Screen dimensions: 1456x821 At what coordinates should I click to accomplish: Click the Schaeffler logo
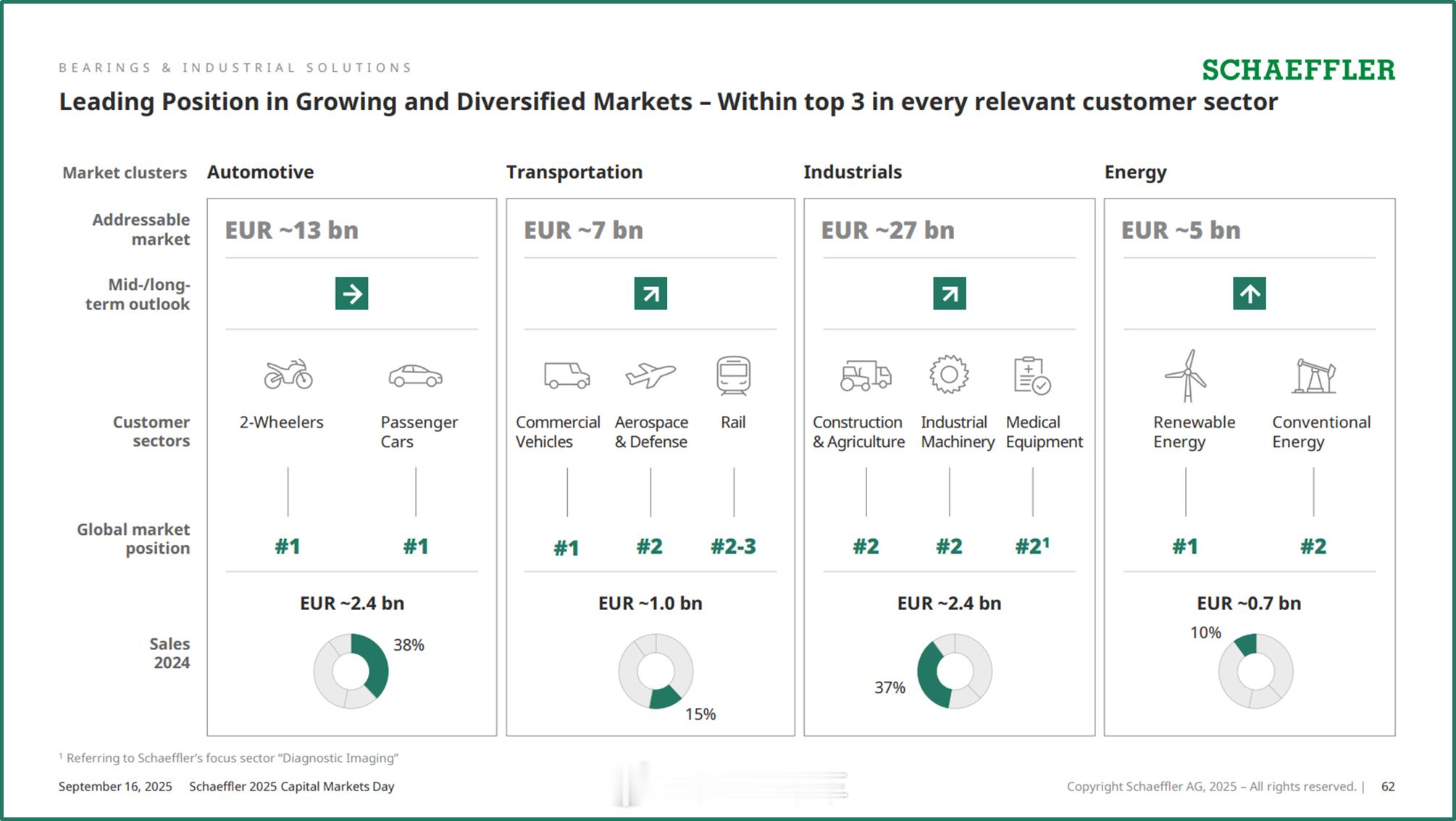pos(1298,70)
